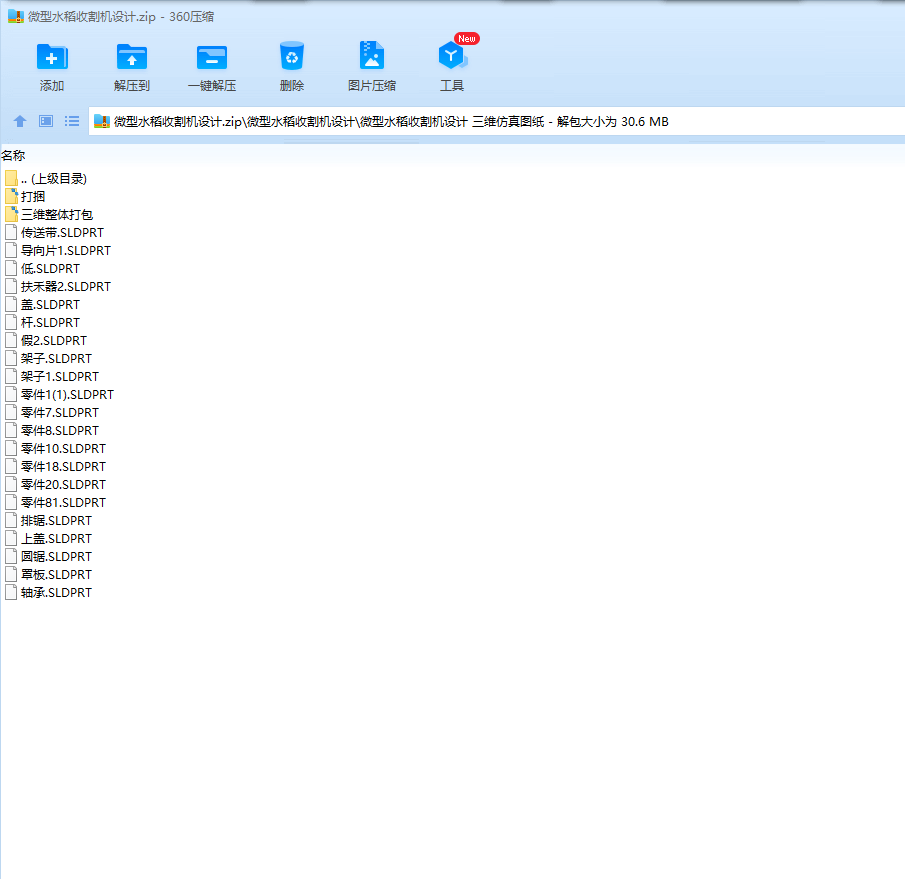Viewport: 905px width, 879px height.
Task: Switch to the thumbnail view icon
Action: [46, 121]
